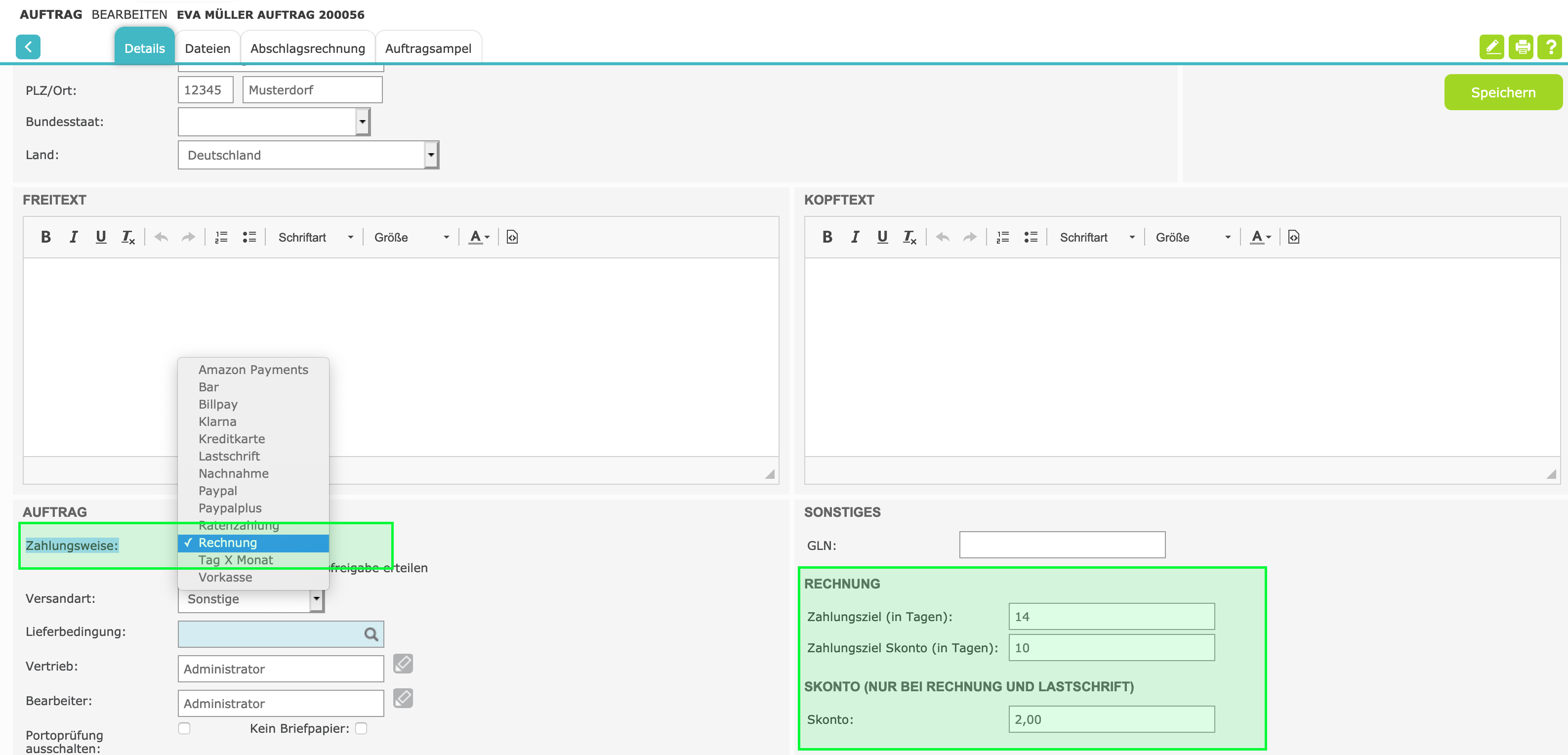Switch to the Dateien tab

click(x=207, y=48)
